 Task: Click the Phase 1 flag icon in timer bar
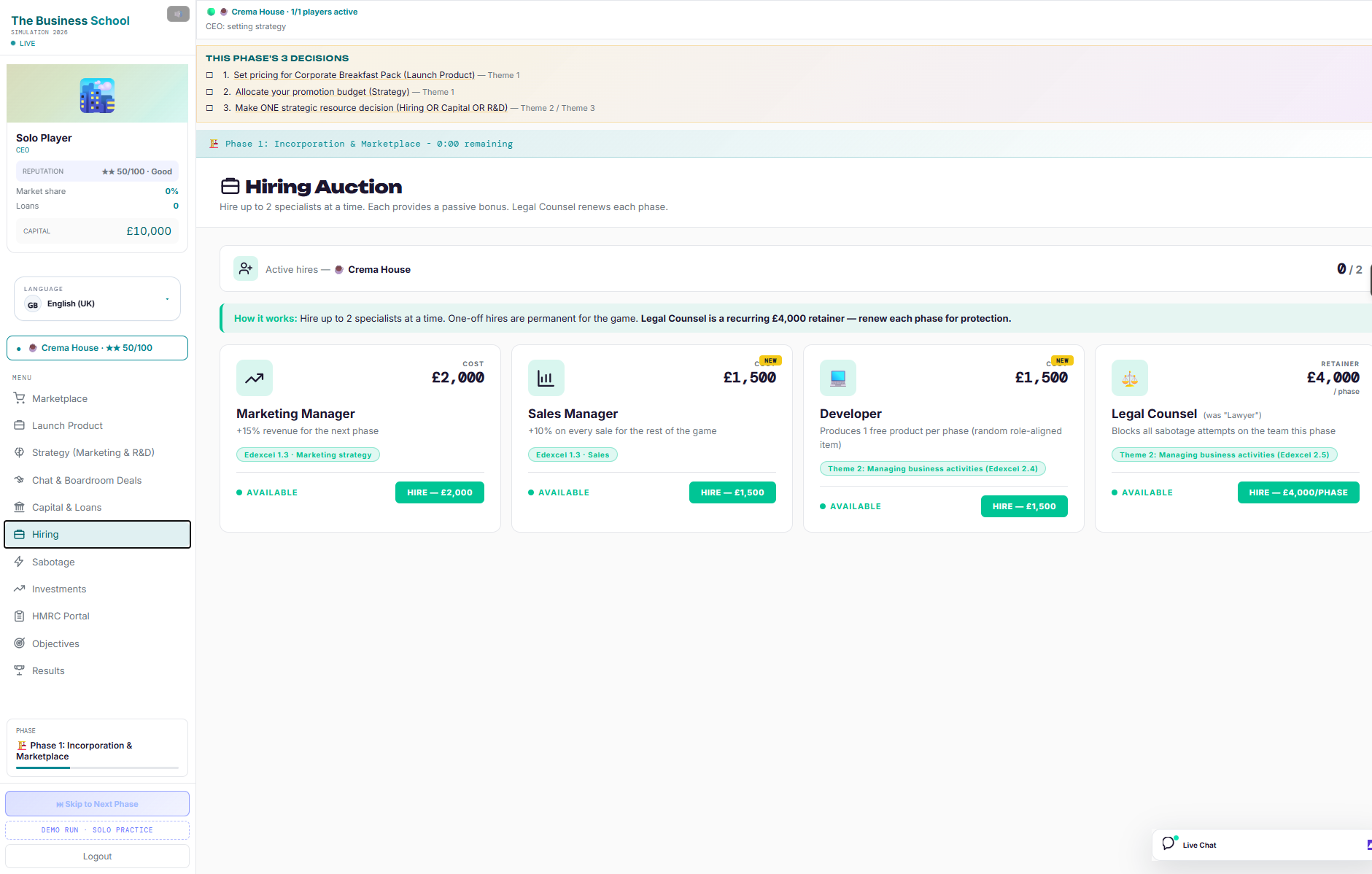point(214,144)
